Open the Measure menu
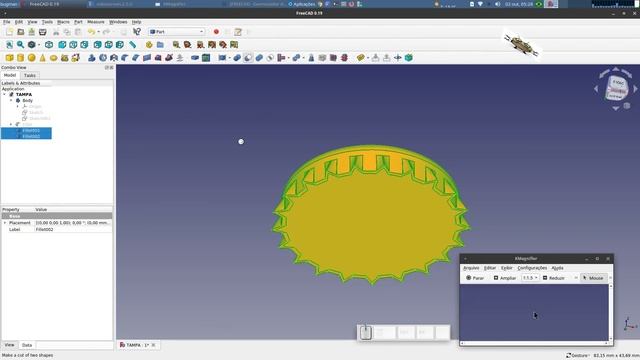The width and height of the screenshot is (640, 360). (96, 22)
